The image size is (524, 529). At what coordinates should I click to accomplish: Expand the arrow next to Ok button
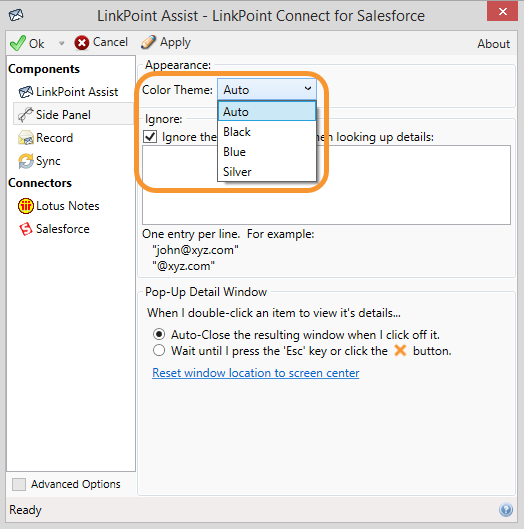[x=61, y=43]
